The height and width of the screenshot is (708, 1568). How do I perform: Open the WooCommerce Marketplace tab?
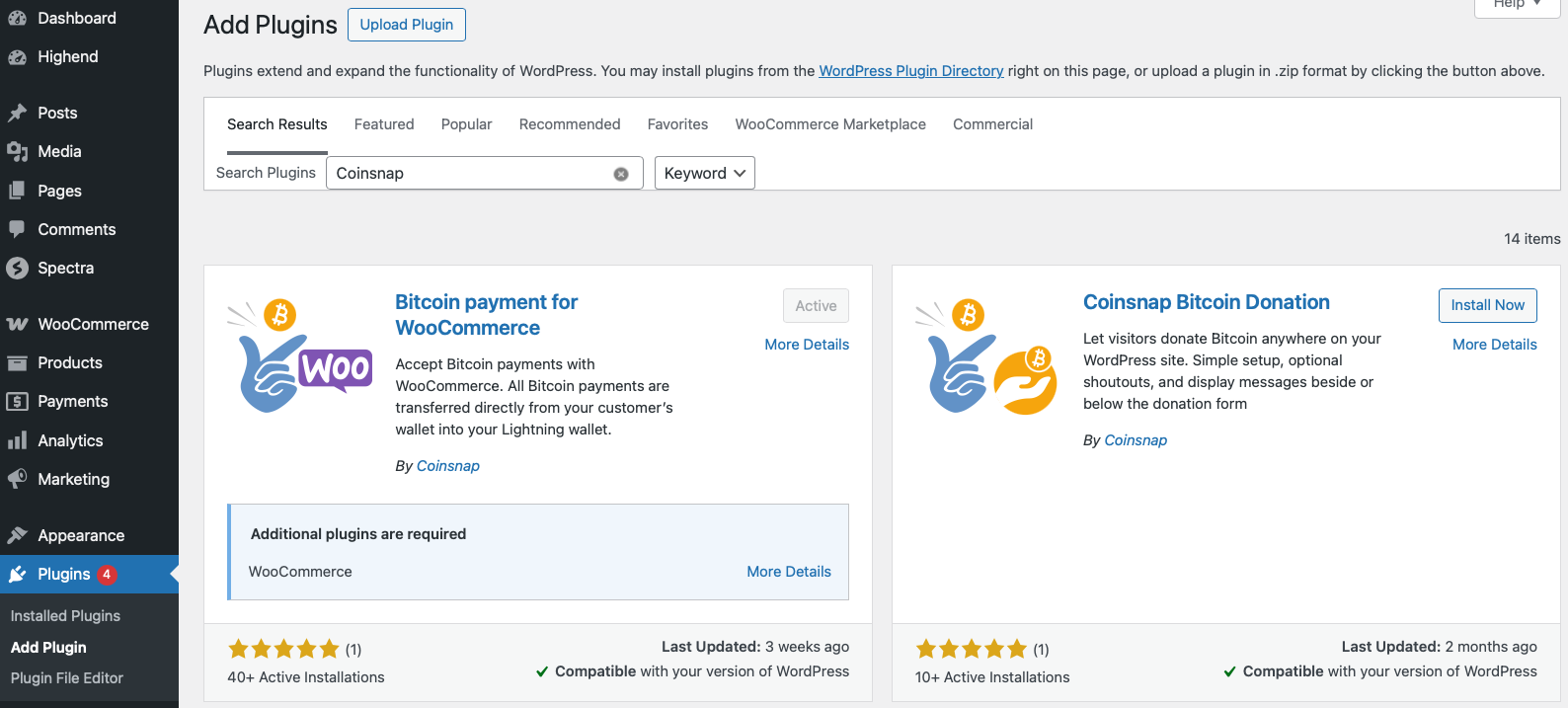coord(830,124)
